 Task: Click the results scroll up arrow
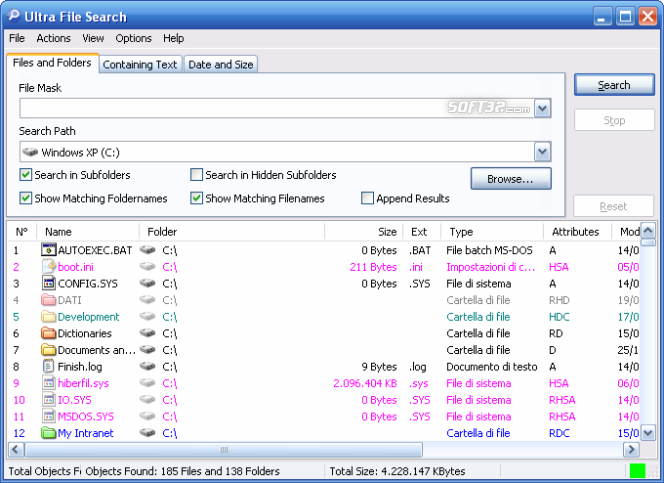[x=648, y=231]
